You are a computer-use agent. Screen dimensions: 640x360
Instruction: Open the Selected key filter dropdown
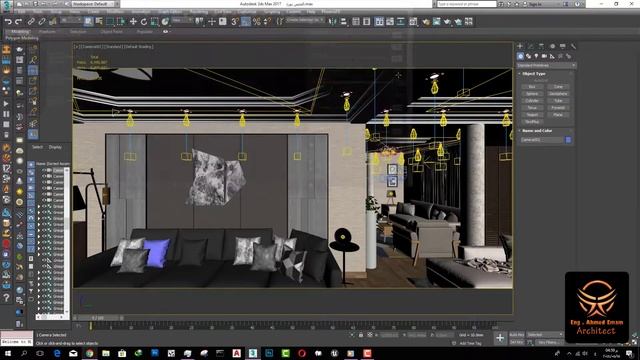544,335
